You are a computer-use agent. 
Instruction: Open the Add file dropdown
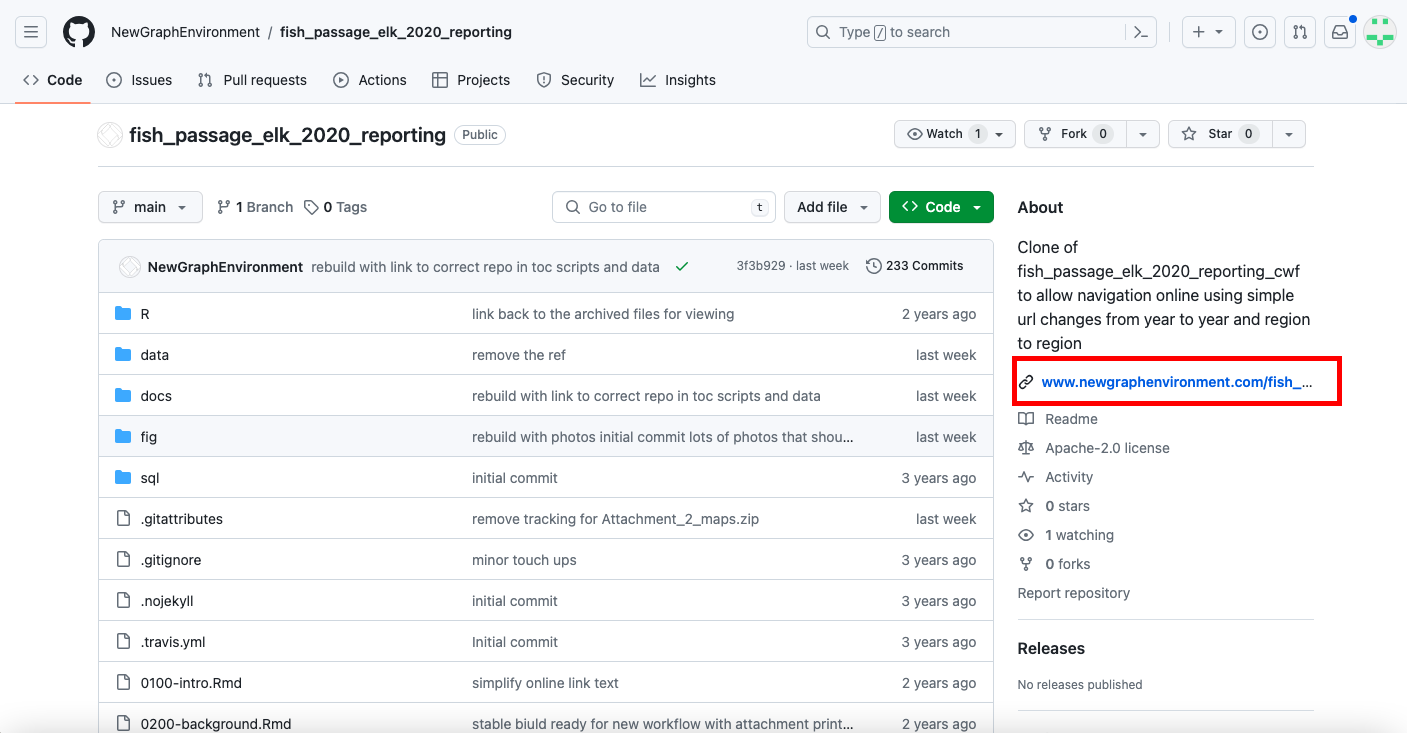(832, 207)
